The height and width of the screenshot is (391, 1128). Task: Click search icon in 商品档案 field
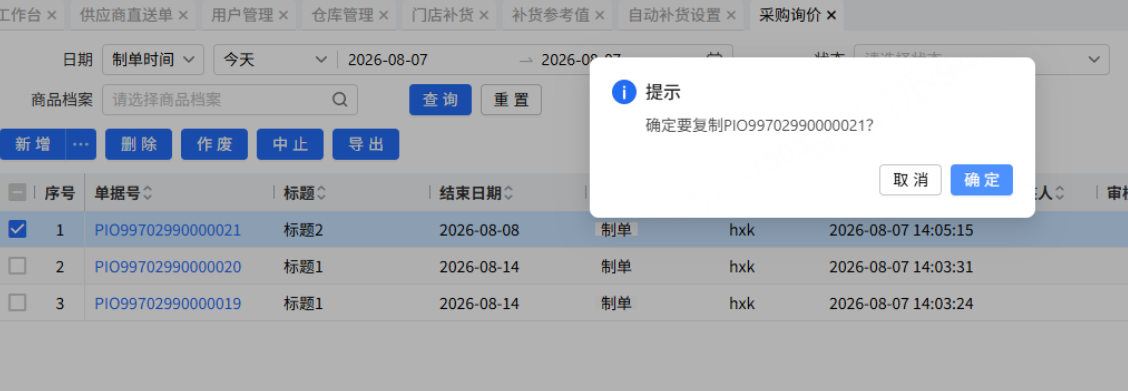(340, 99)
